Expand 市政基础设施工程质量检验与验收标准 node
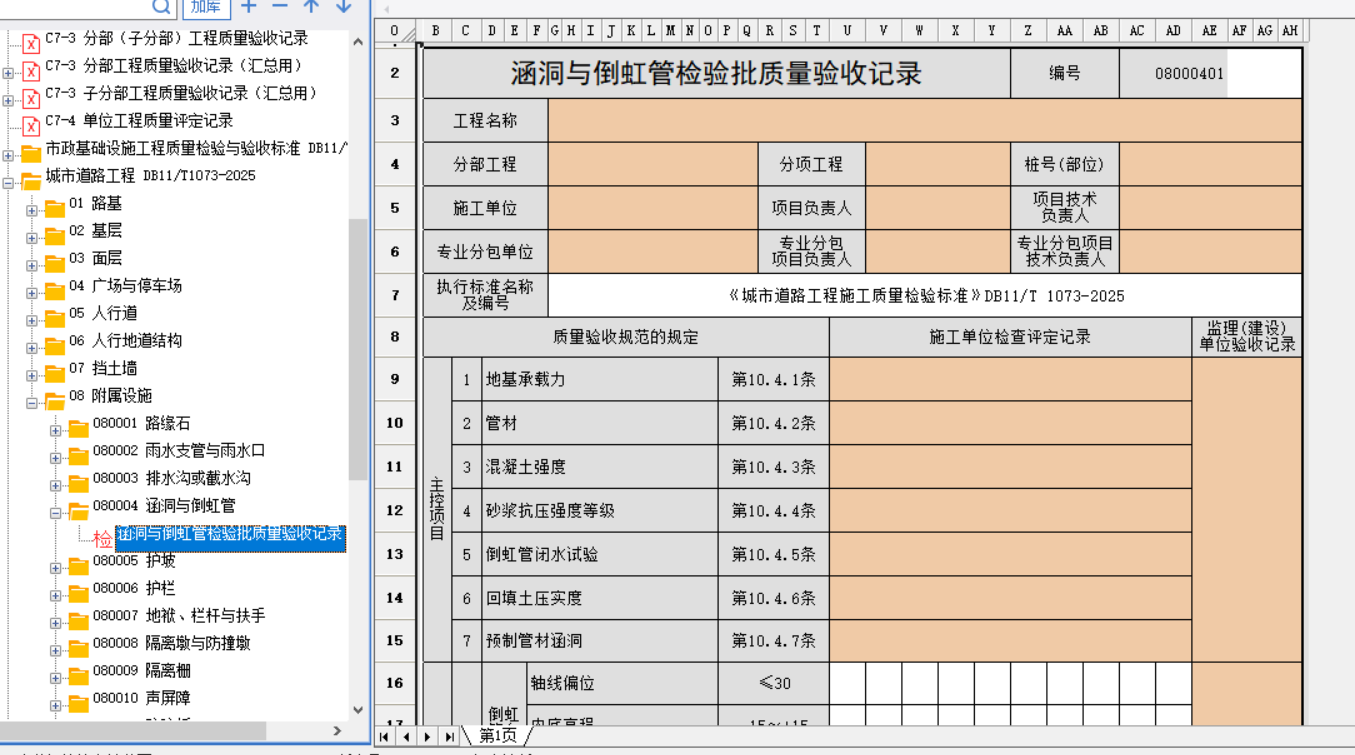This screenshot has height=755, width=1355. [x=8, y=155]
